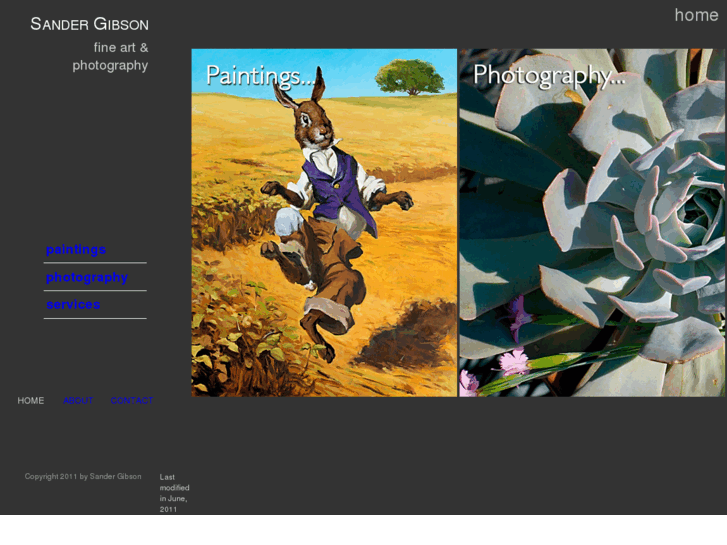This screenshot has height=545, width=727.
Task: Click the Photography succulent image
Action: (592, 223)
